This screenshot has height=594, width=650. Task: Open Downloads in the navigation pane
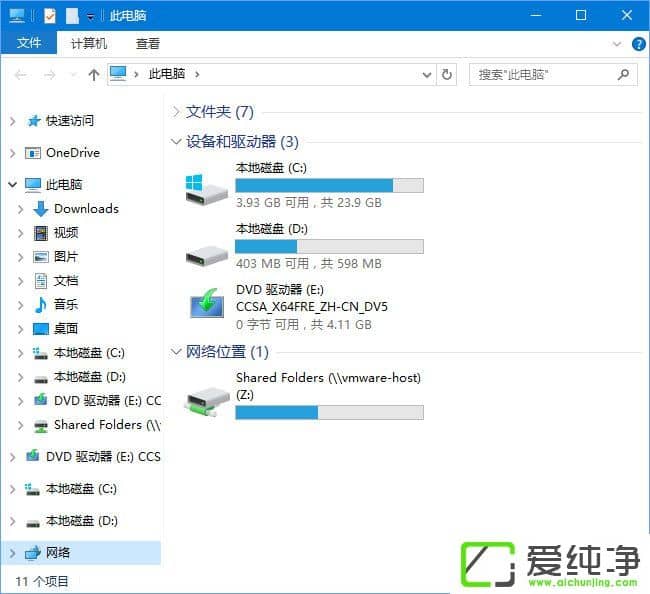pyautogui.click(x=86, y=209)
